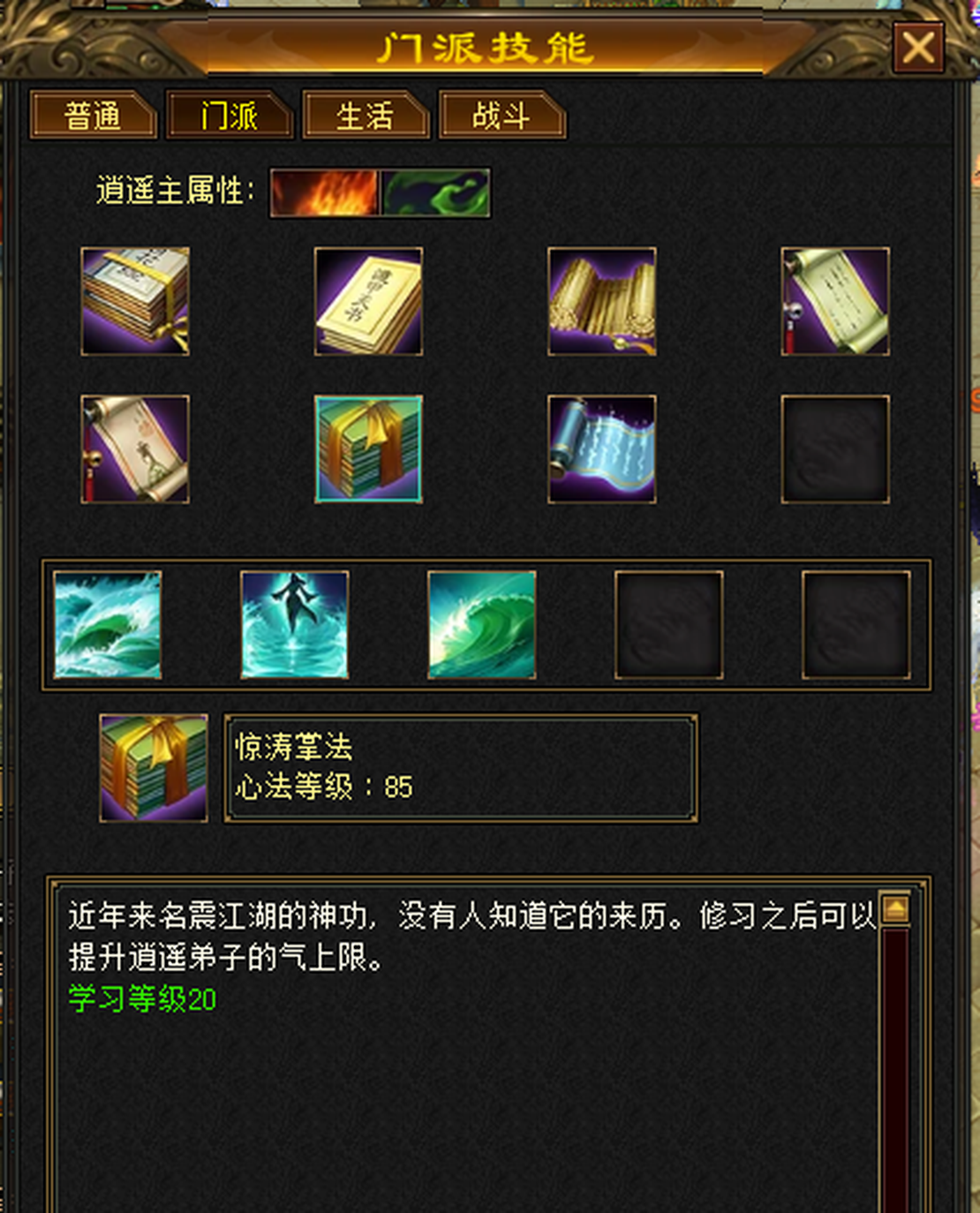Select the highlighted green ribbon-tied book stack
This screenshot has width=980, height=1213.
click(x=368, y=449)
